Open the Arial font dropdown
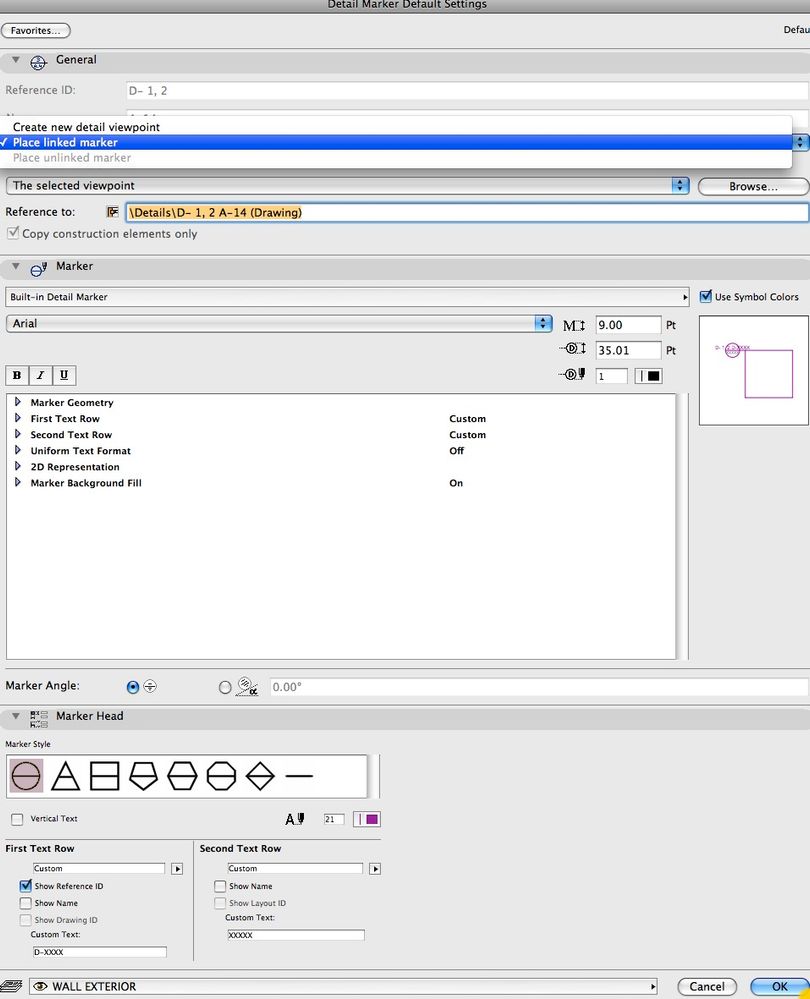This screenshot has width=810, height=999. [x=279, y=323]
